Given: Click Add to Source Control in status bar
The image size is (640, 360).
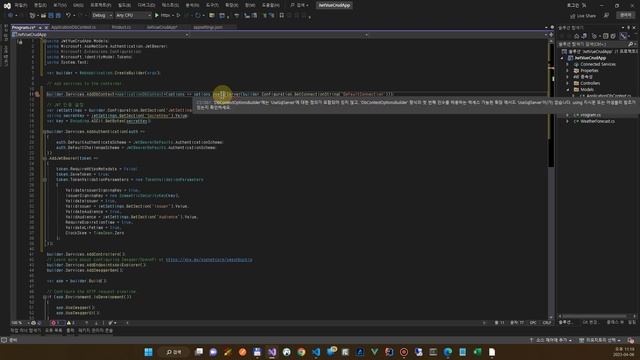Looking at the screenshot, I should click(550, 340).
